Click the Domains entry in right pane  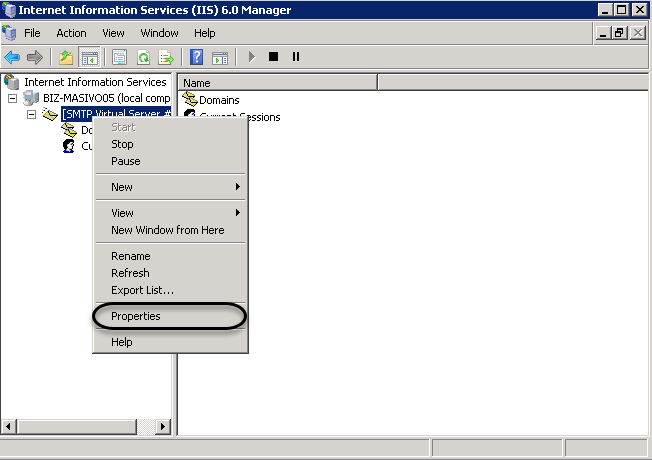(x=219, y=100)
